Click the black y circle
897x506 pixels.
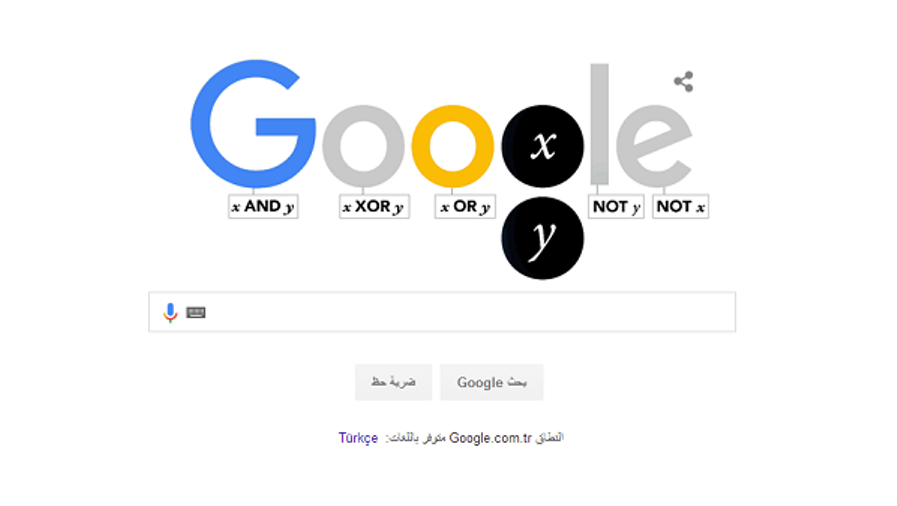pos(542,238)
